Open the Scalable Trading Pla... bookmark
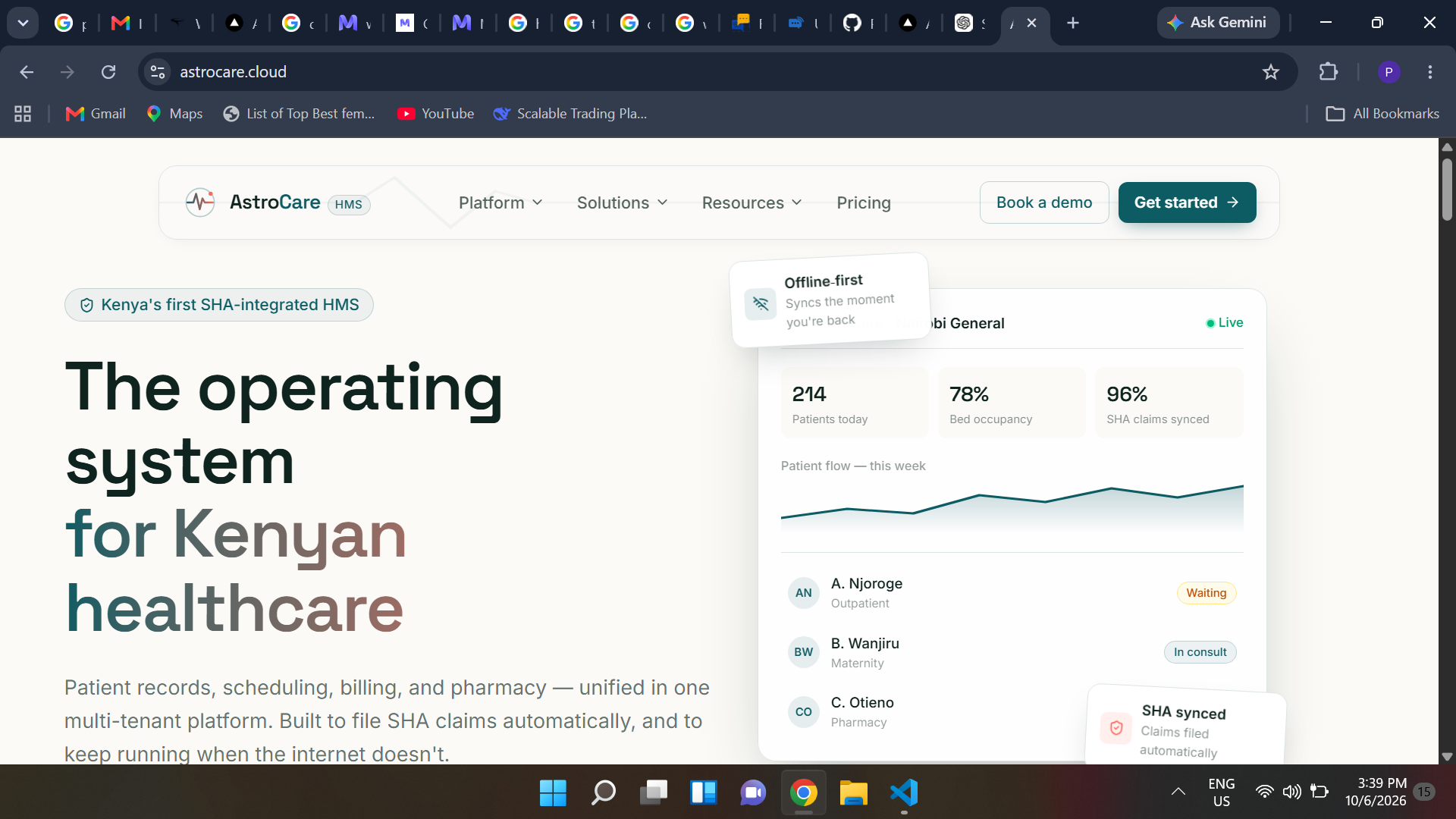This screenshot has height=819, width=1456. tap(570, 114)
